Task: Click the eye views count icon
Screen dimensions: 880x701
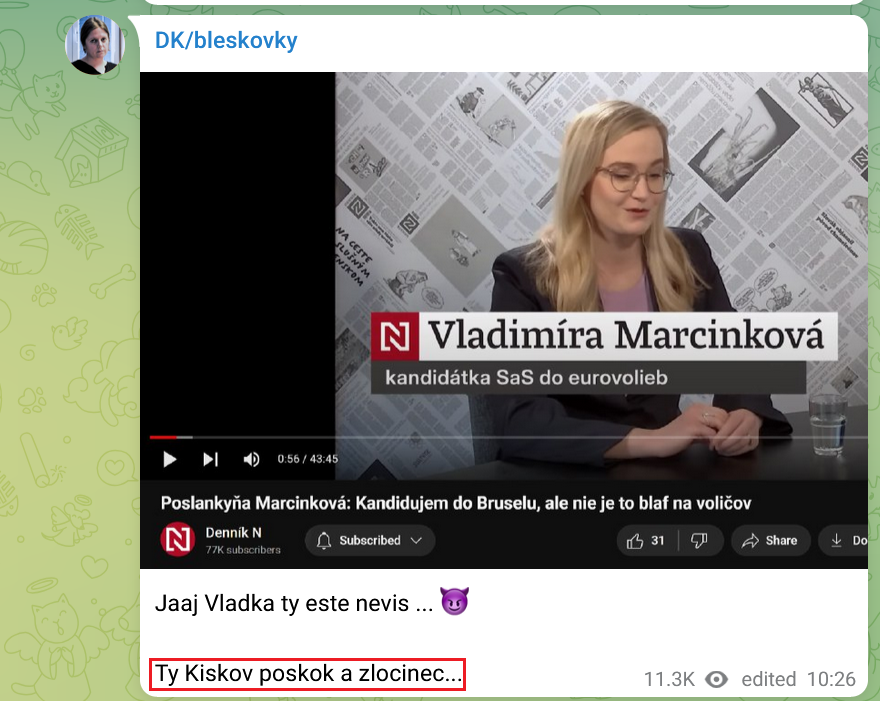Action: coord(716,679)
